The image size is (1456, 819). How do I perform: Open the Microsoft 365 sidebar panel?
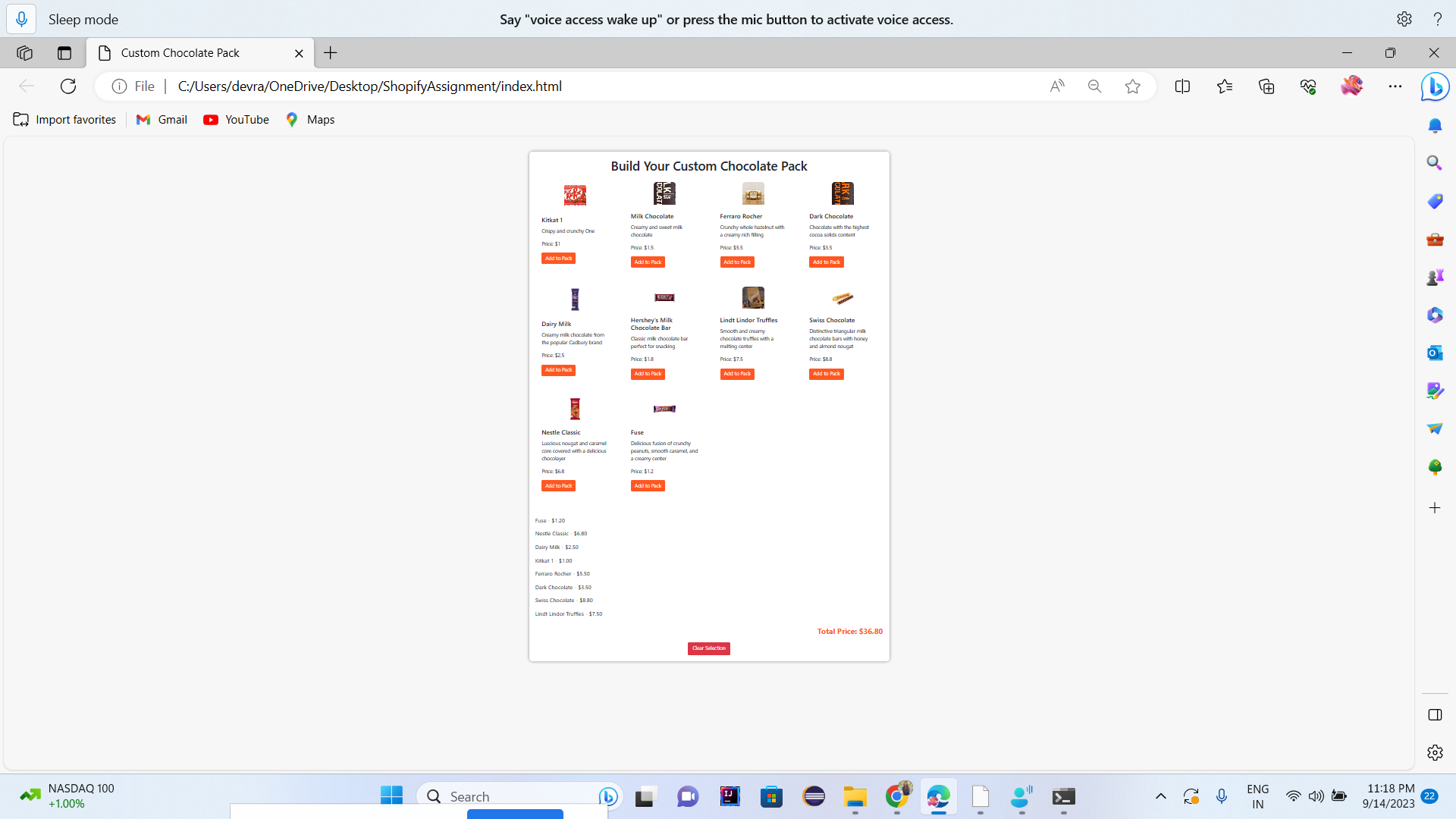1435,315
